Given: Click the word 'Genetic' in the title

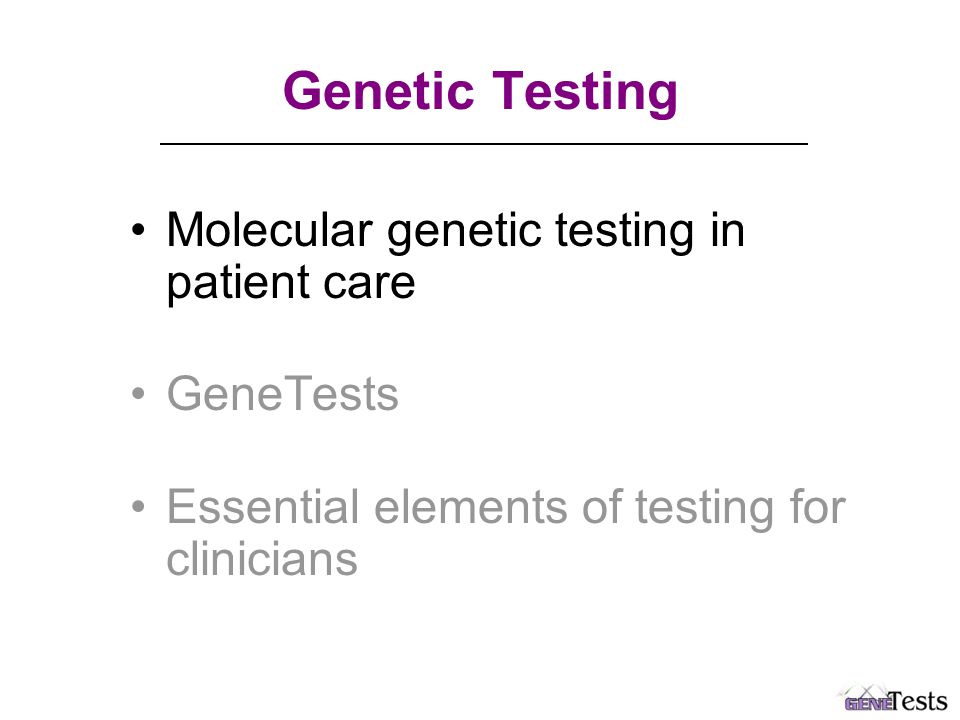Looking at the screenshot, I should pyautogui.click(x=379, y=91).
